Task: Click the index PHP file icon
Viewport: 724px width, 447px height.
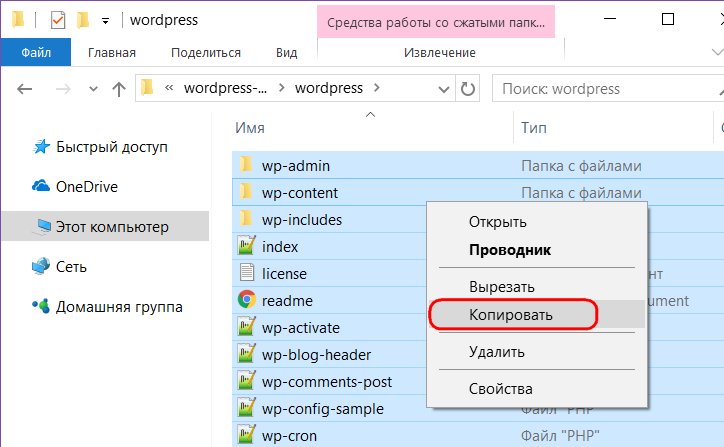Action: [x=247, y=245]
